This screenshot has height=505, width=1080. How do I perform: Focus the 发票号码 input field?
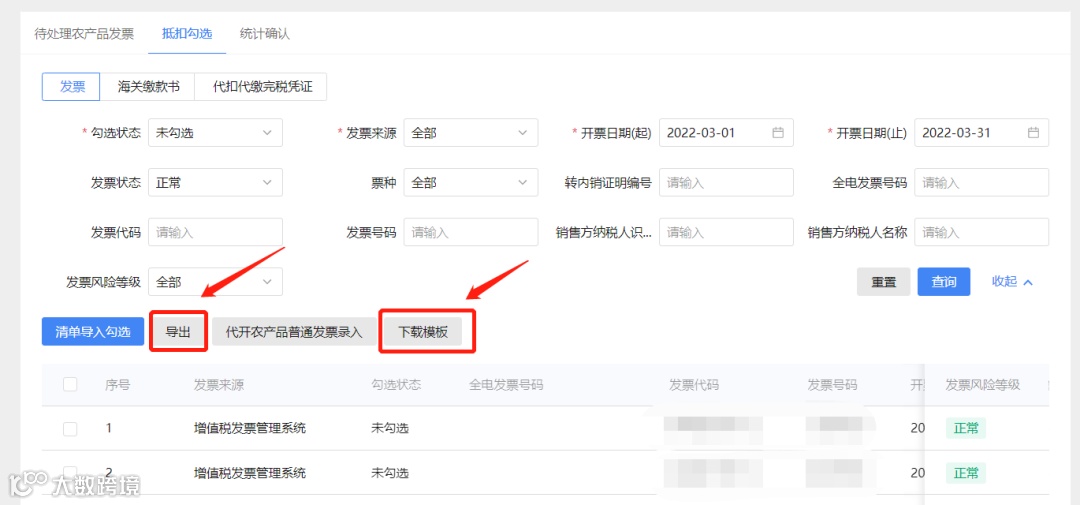click(x=470, y=232)
